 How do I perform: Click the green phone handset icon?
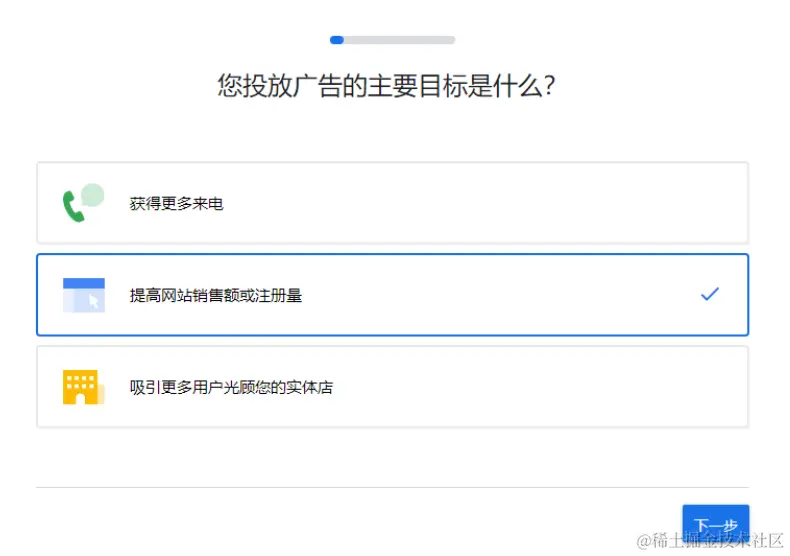point(73,207)
